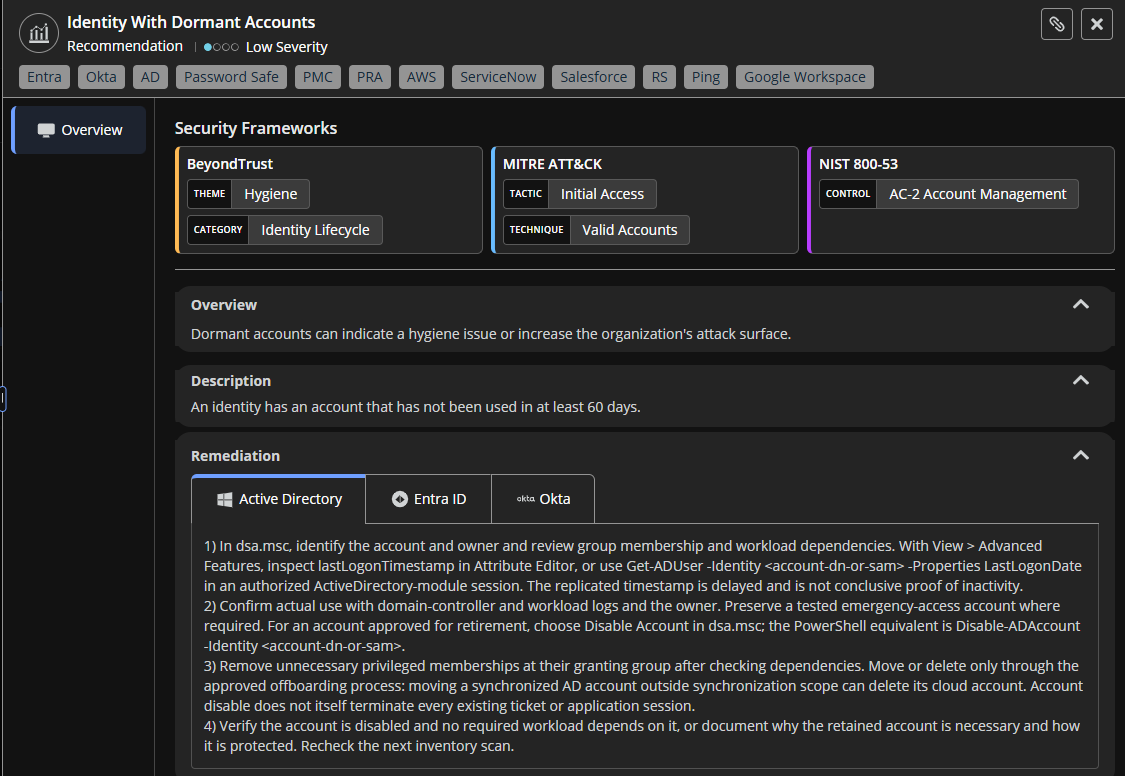Click the AD tag
1125x776 pixels.
tap(151, 77)
